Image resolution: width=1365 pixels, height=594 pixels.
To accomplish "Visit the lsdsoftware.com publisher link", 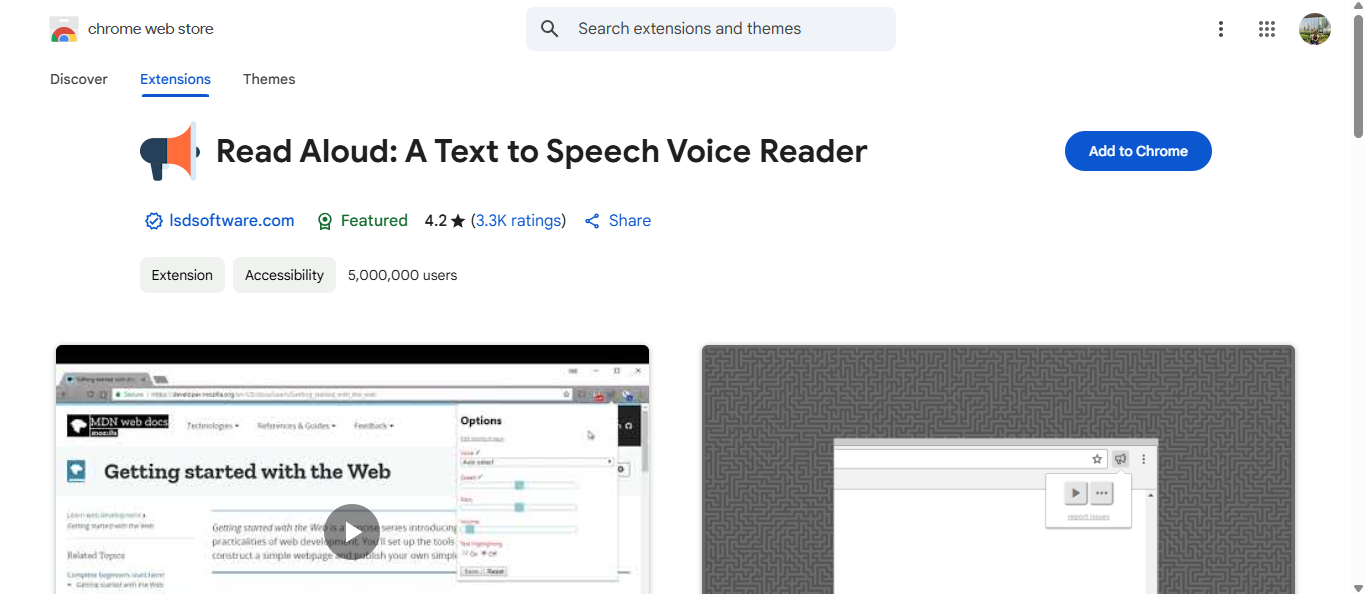I will point(231,220).
